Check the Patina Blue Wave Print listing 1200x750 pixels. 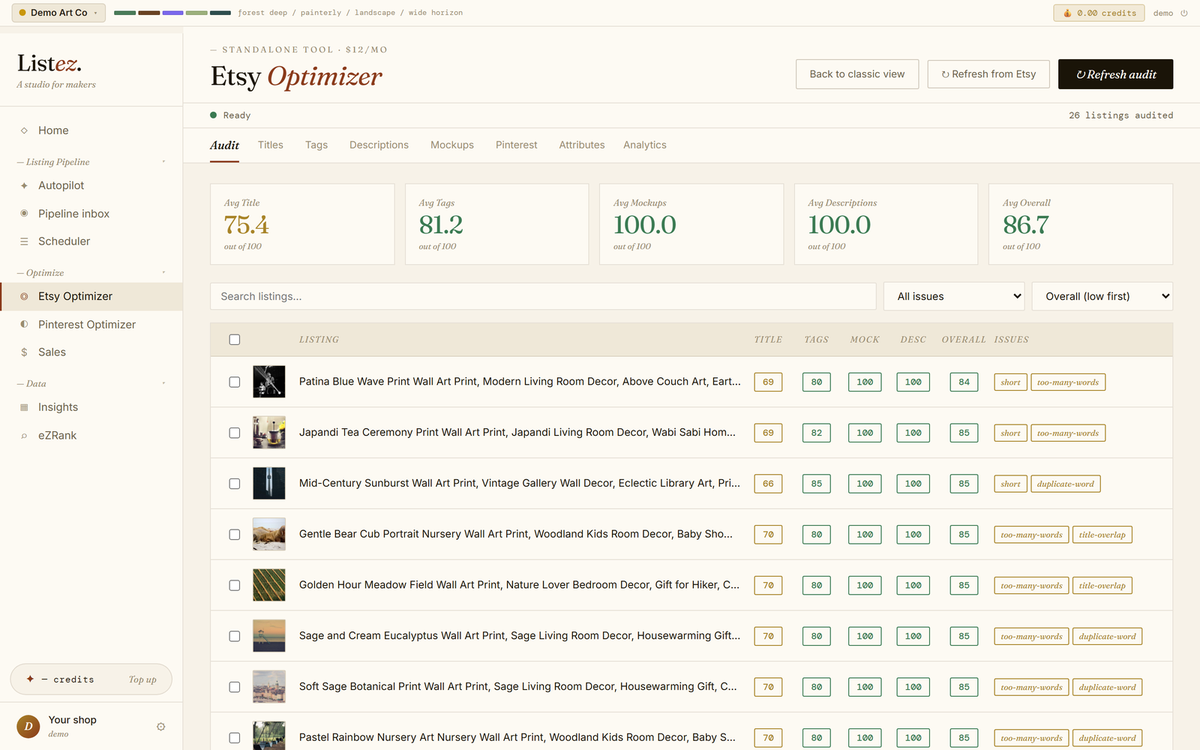(x=234, y=382)
